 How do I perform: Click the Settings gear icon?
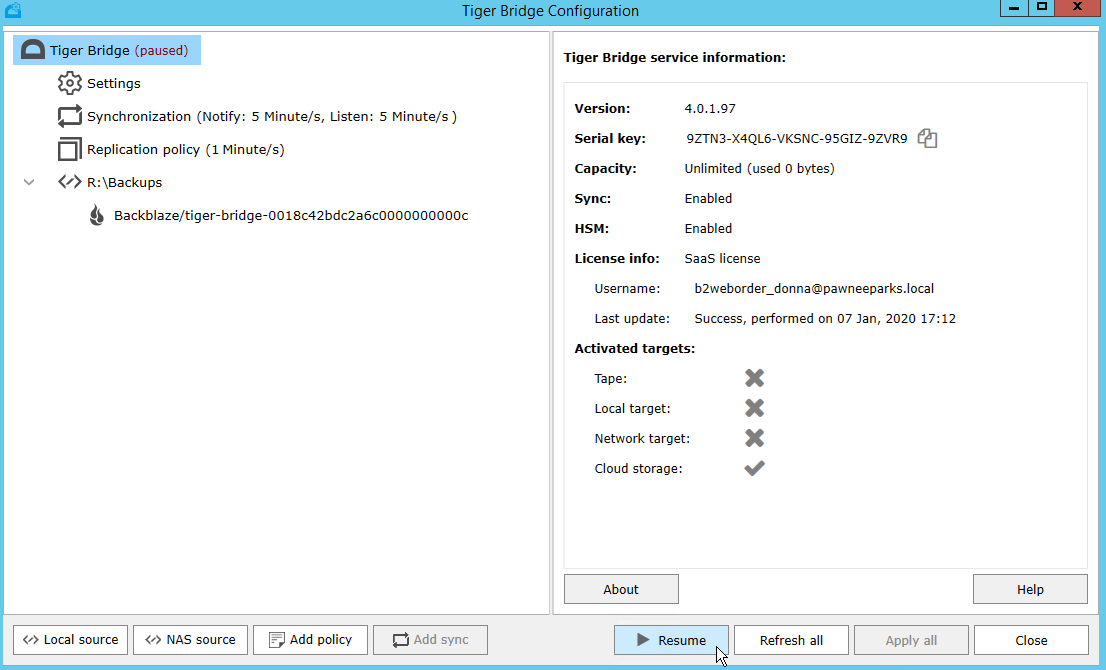click(x=69, y=83)
